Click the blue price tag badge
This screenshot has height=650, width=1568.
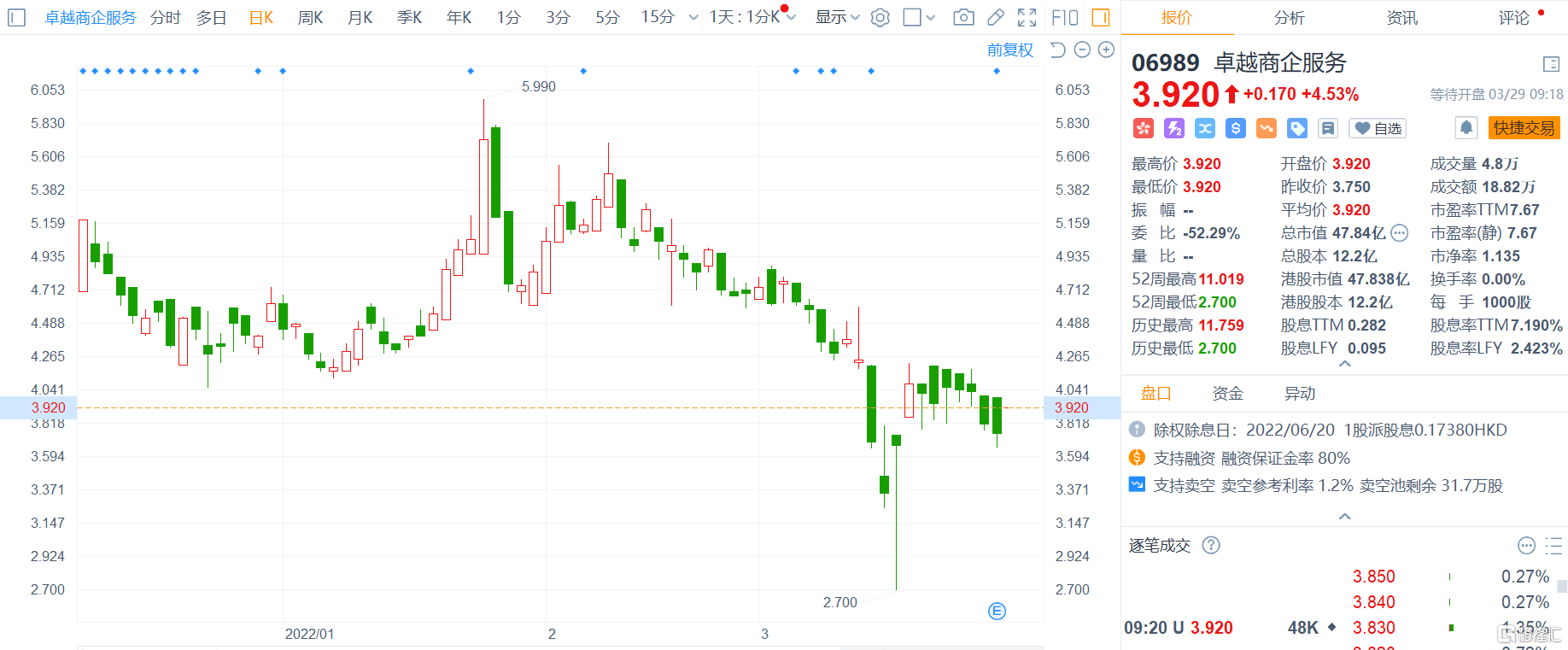coord(1297,128)
